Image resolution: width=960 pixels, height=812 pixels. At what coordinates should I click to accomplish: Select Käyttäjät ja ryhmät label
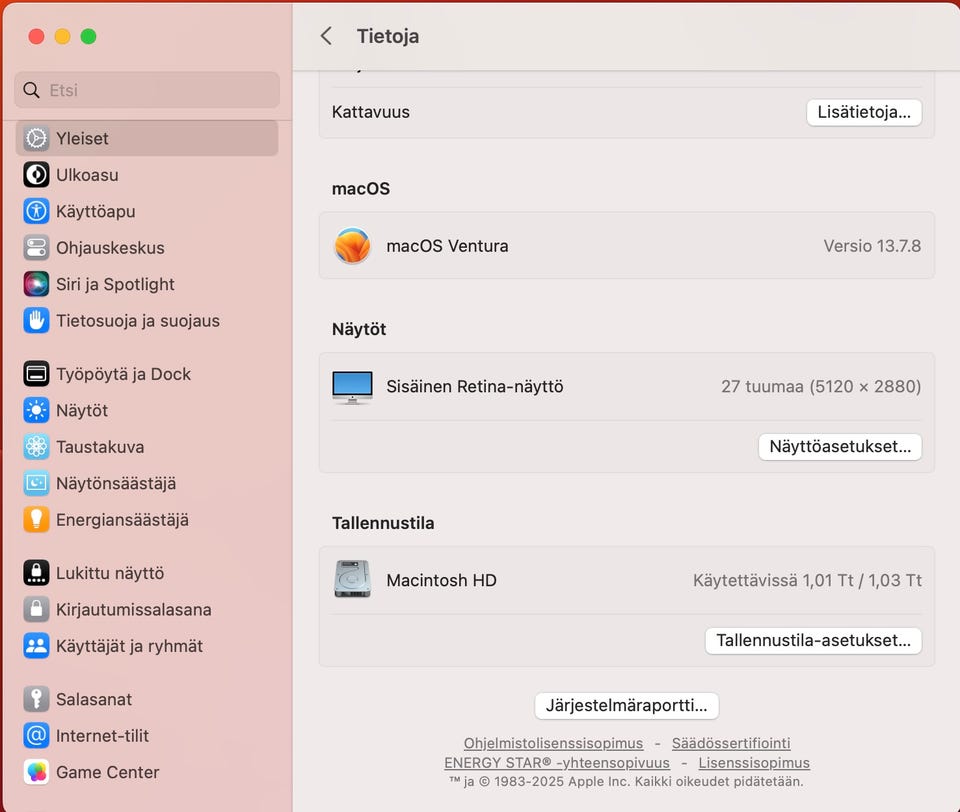pyautogui.click(x=129, y=646)
